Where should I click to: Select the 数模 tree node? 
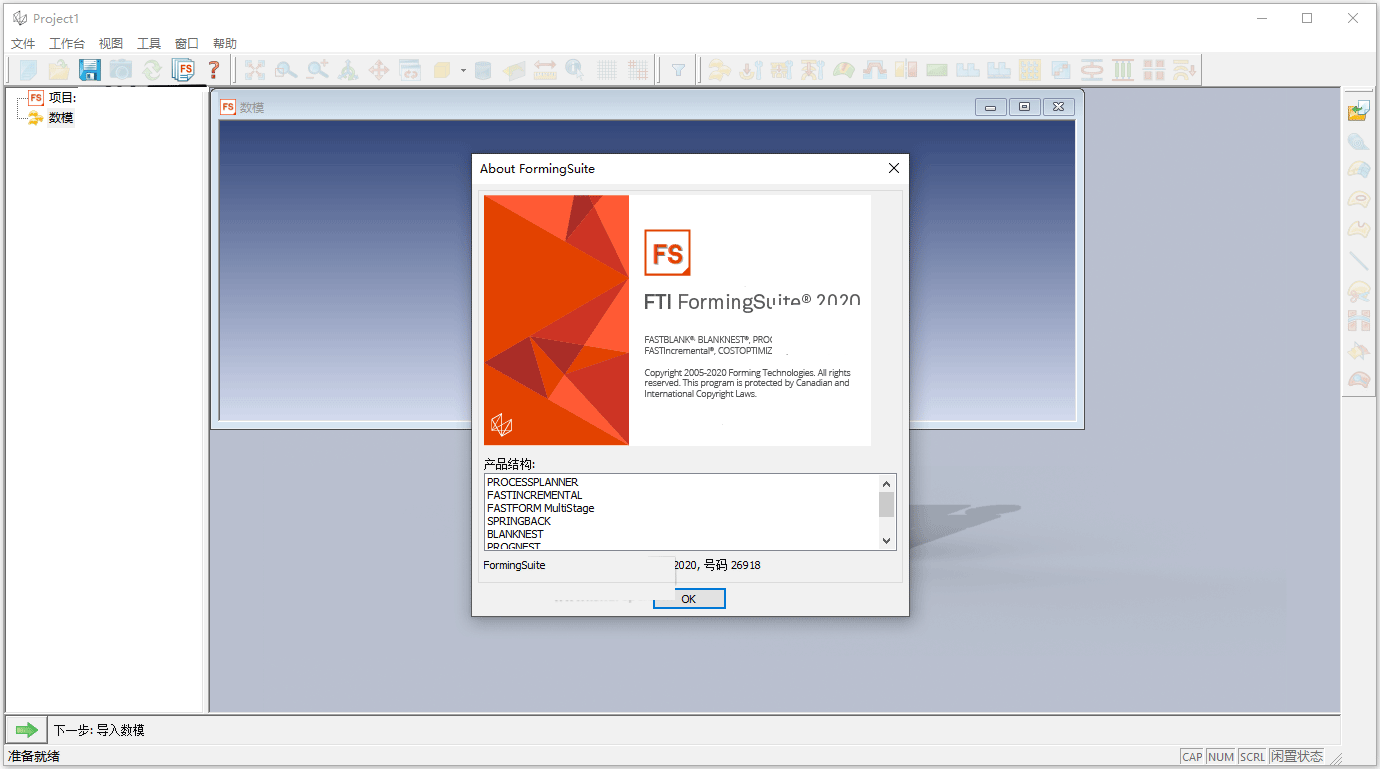[61, 118]
